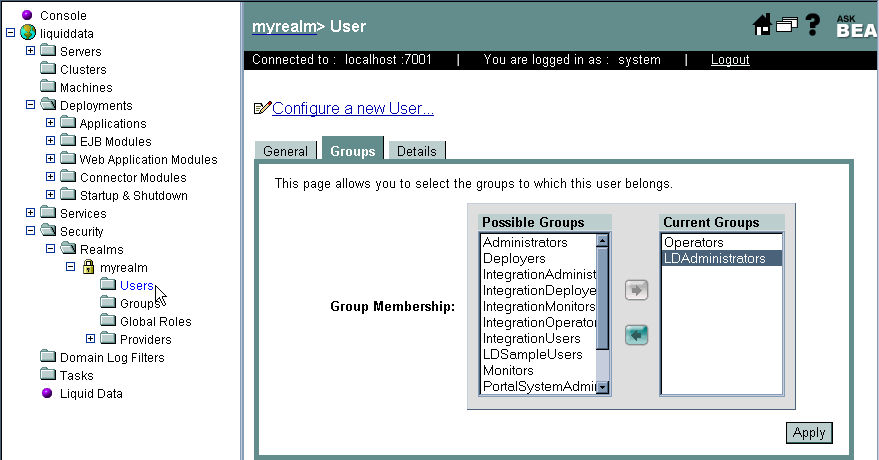Click the Machines folder icon
The width and height of the screenshot is (879, 460).
click(48, 86)
